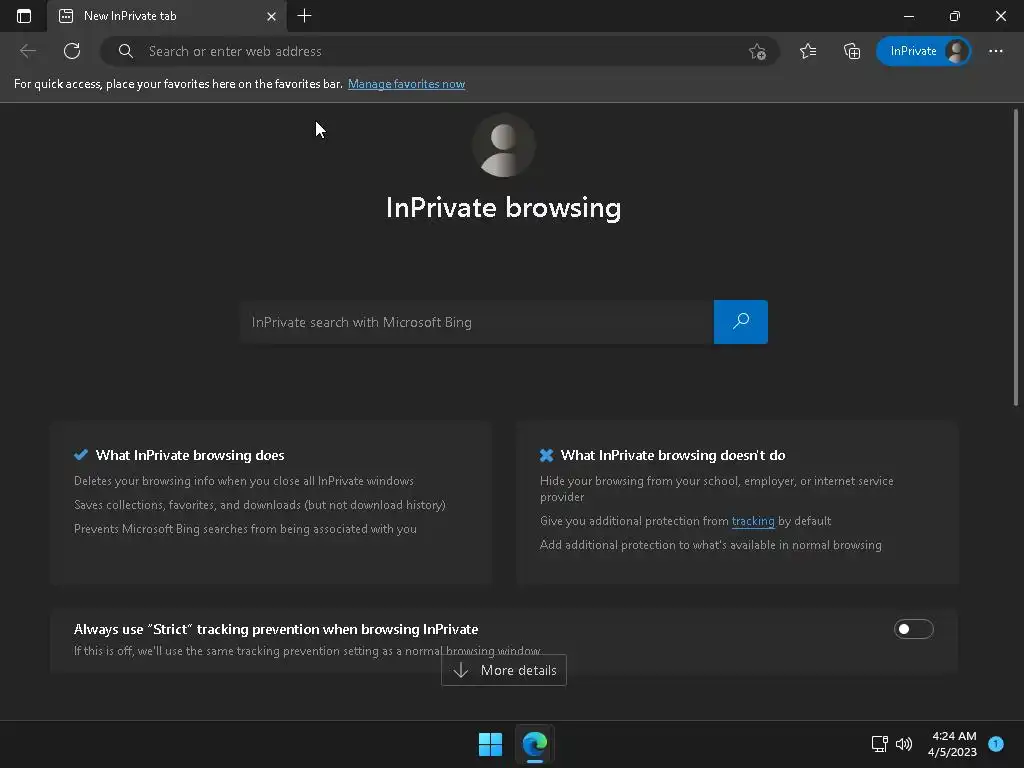The image size is (1024, 768).
Task: Restore down the Edge window
Action: click(955, 16)
